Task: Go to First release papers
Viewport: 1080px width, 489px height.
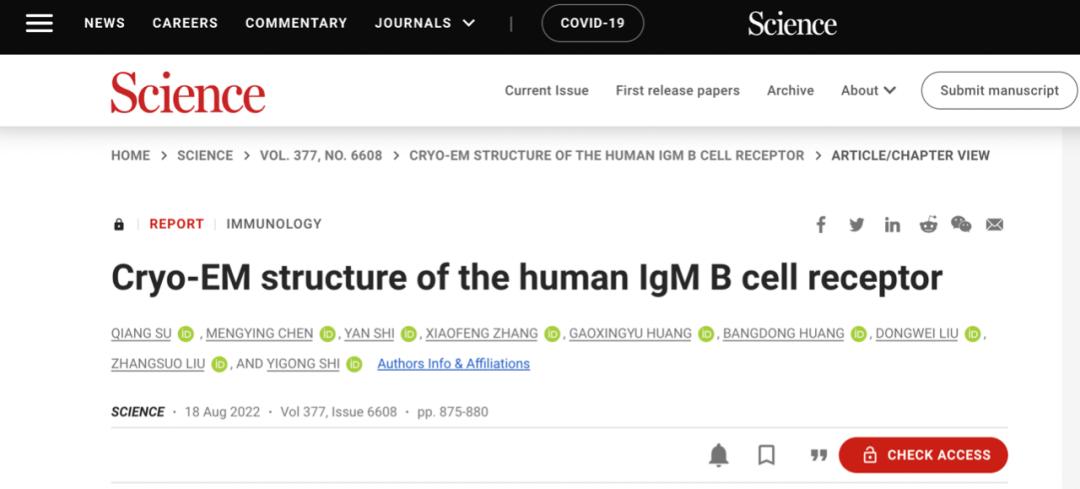Action: tap(677, 90)
